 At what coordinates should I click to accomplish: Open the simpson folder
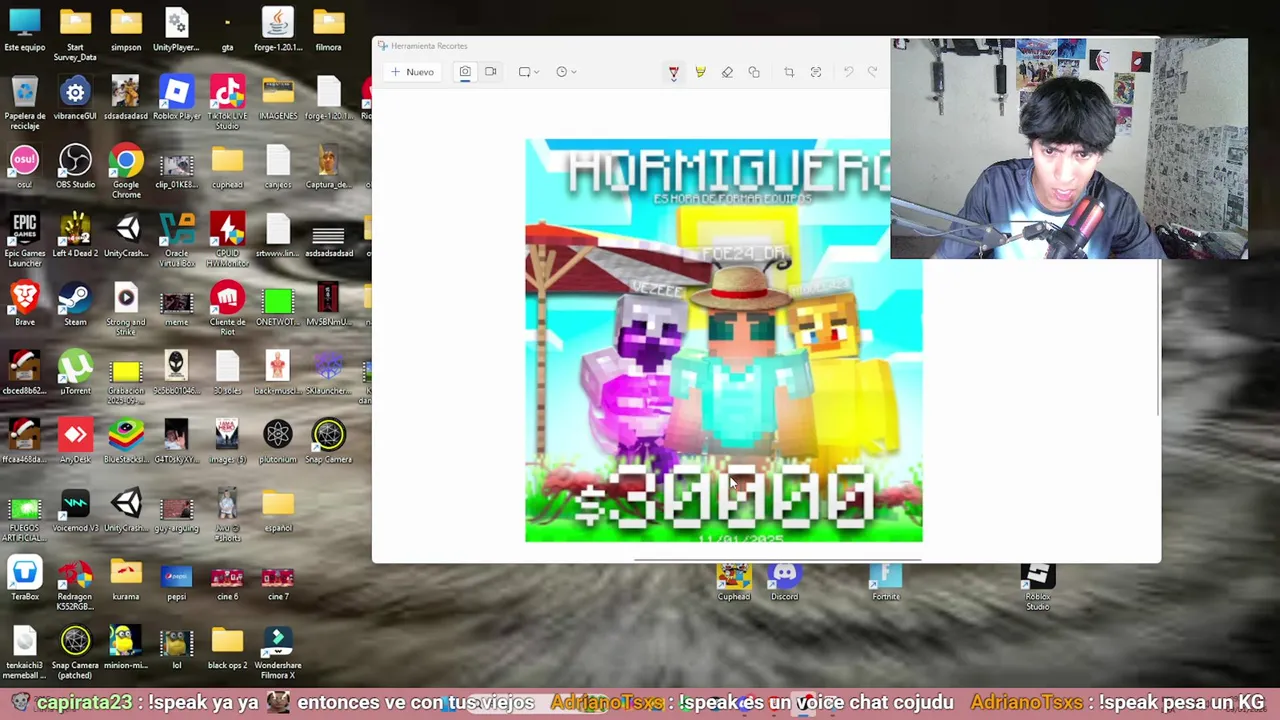click(126, 29)
